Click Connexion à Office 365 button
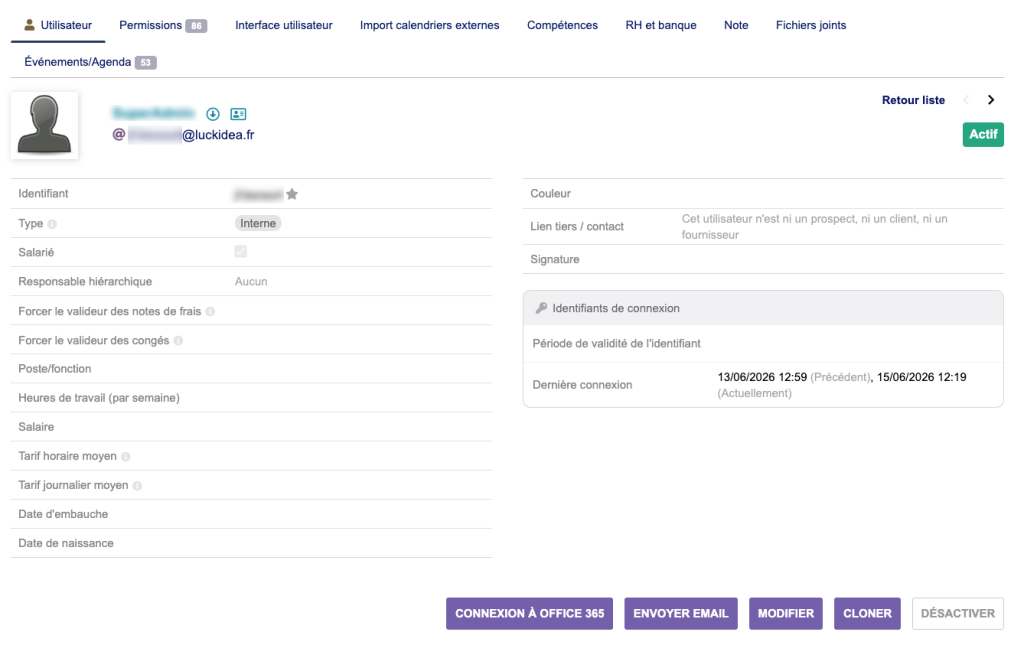1024x645 pixels. click(x=530, y=614)
